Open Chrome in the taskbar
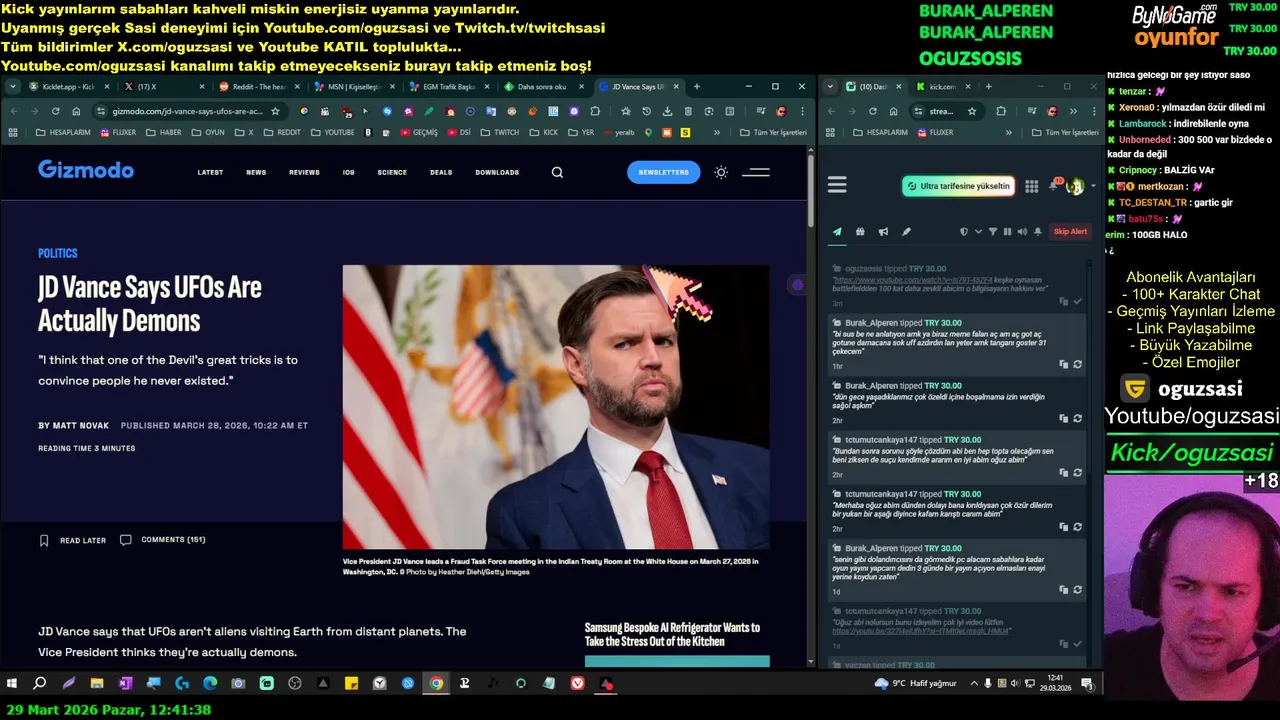Image resolution: width=1280 pixels, height=720 pixels. point(436,684)
